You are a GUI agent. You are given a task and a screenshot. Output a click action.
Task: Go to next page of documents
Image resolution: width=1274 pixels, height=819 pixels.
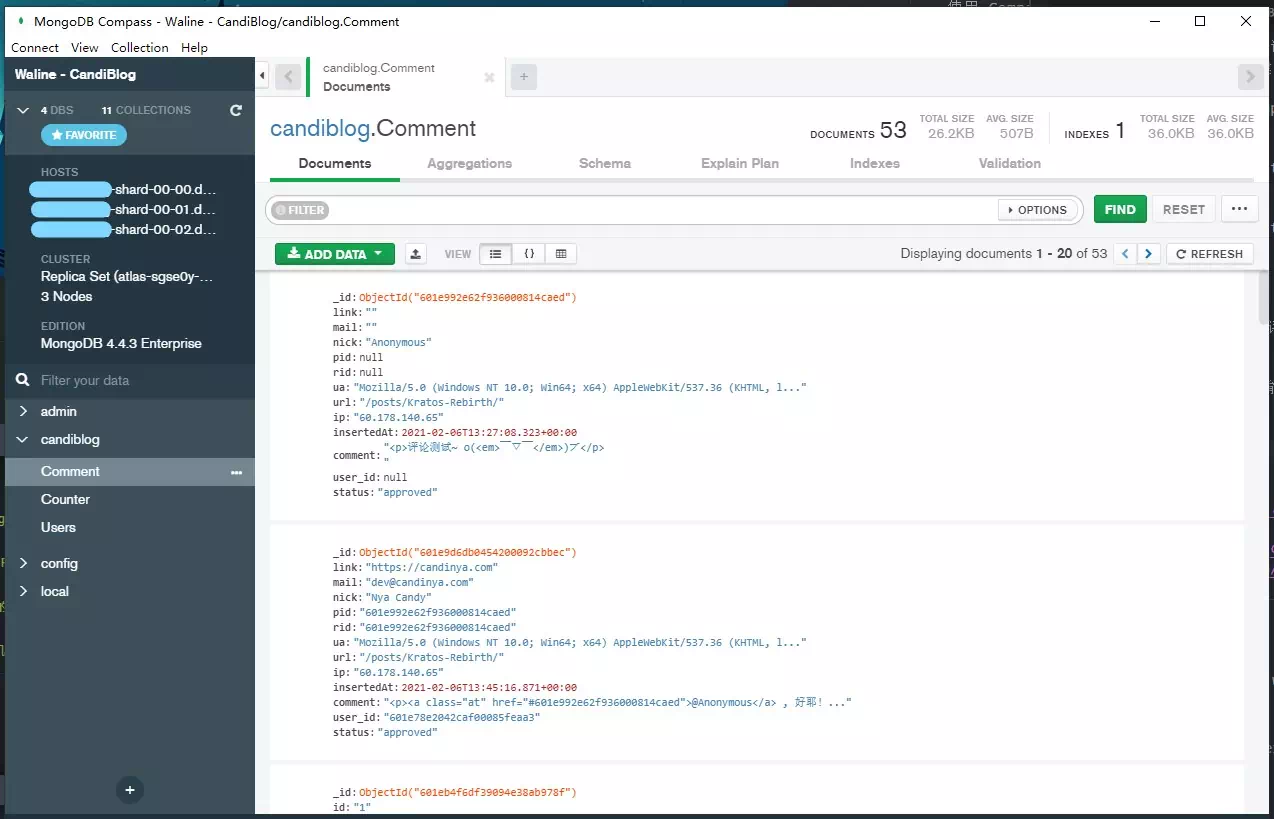tap(1149, 254)
